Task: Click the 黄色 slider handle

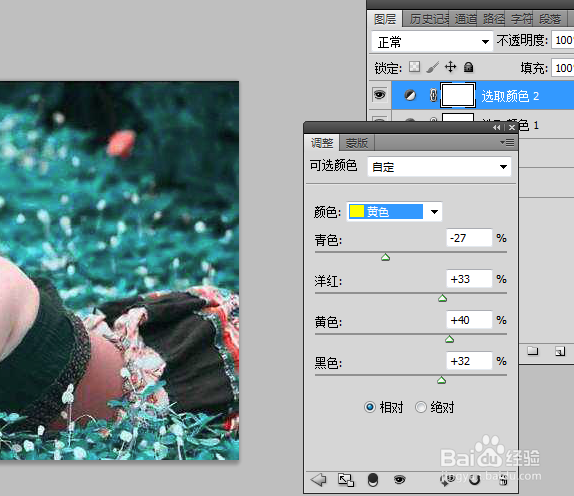Action: coord(450,339)
